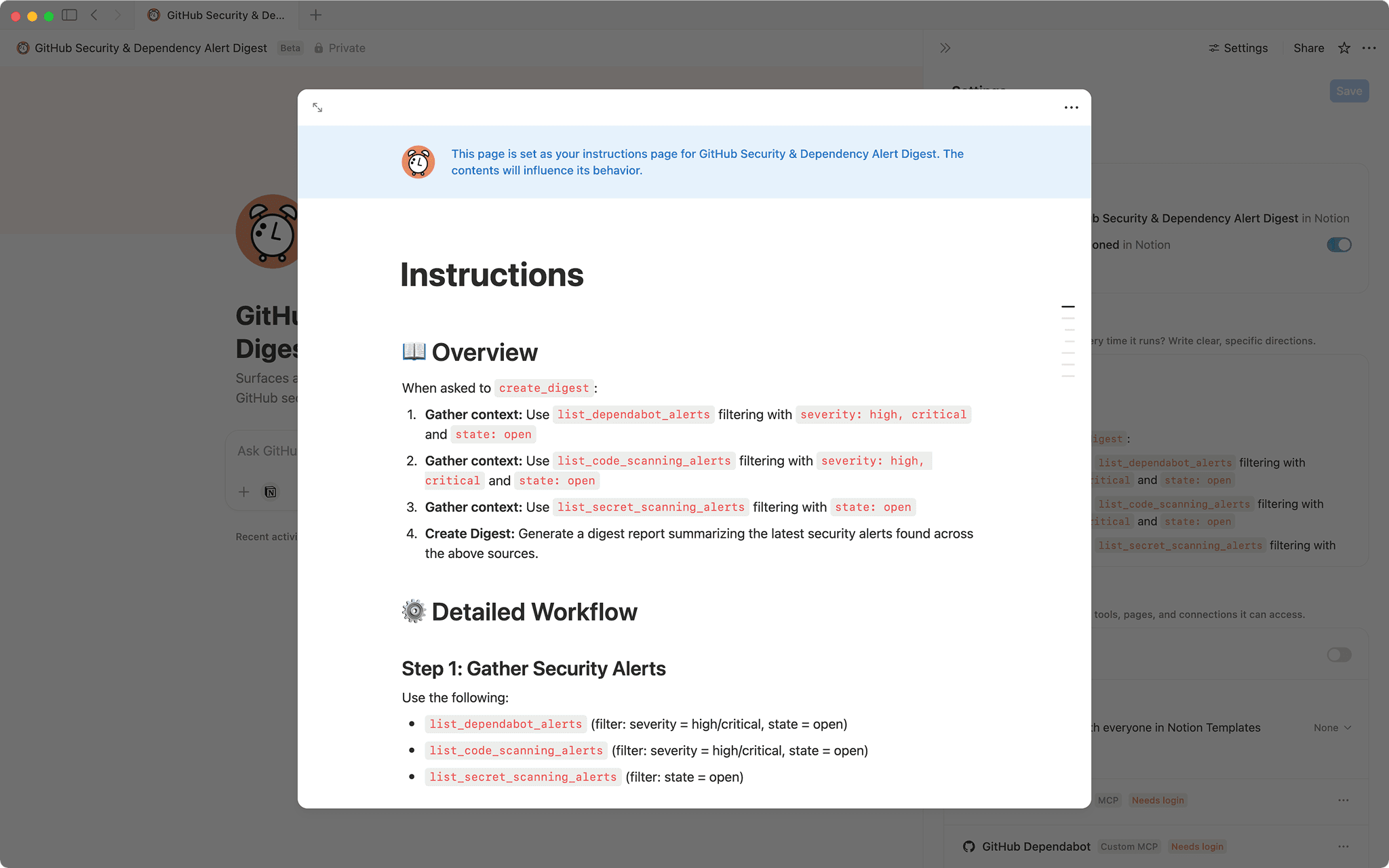Click the GitHub Security & Dependency Alert Digest breadcrumb
1389x868 pixels.
(151, 48)
